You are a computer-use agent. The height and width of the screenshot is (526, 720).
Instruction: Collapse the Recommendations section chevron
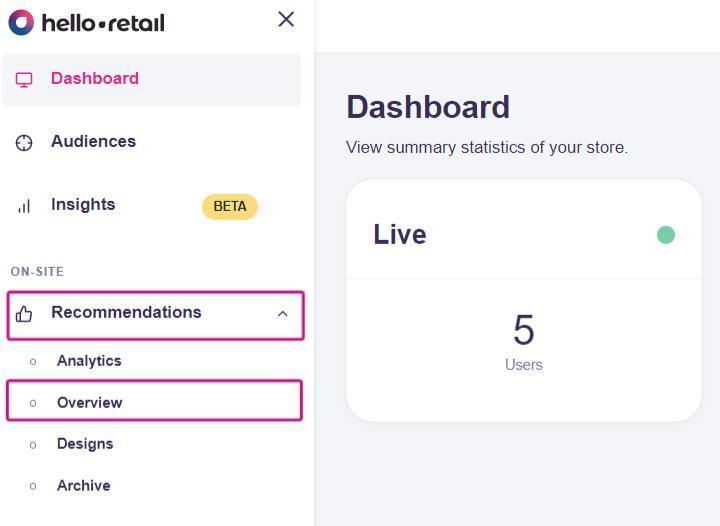tap(282, 314)
